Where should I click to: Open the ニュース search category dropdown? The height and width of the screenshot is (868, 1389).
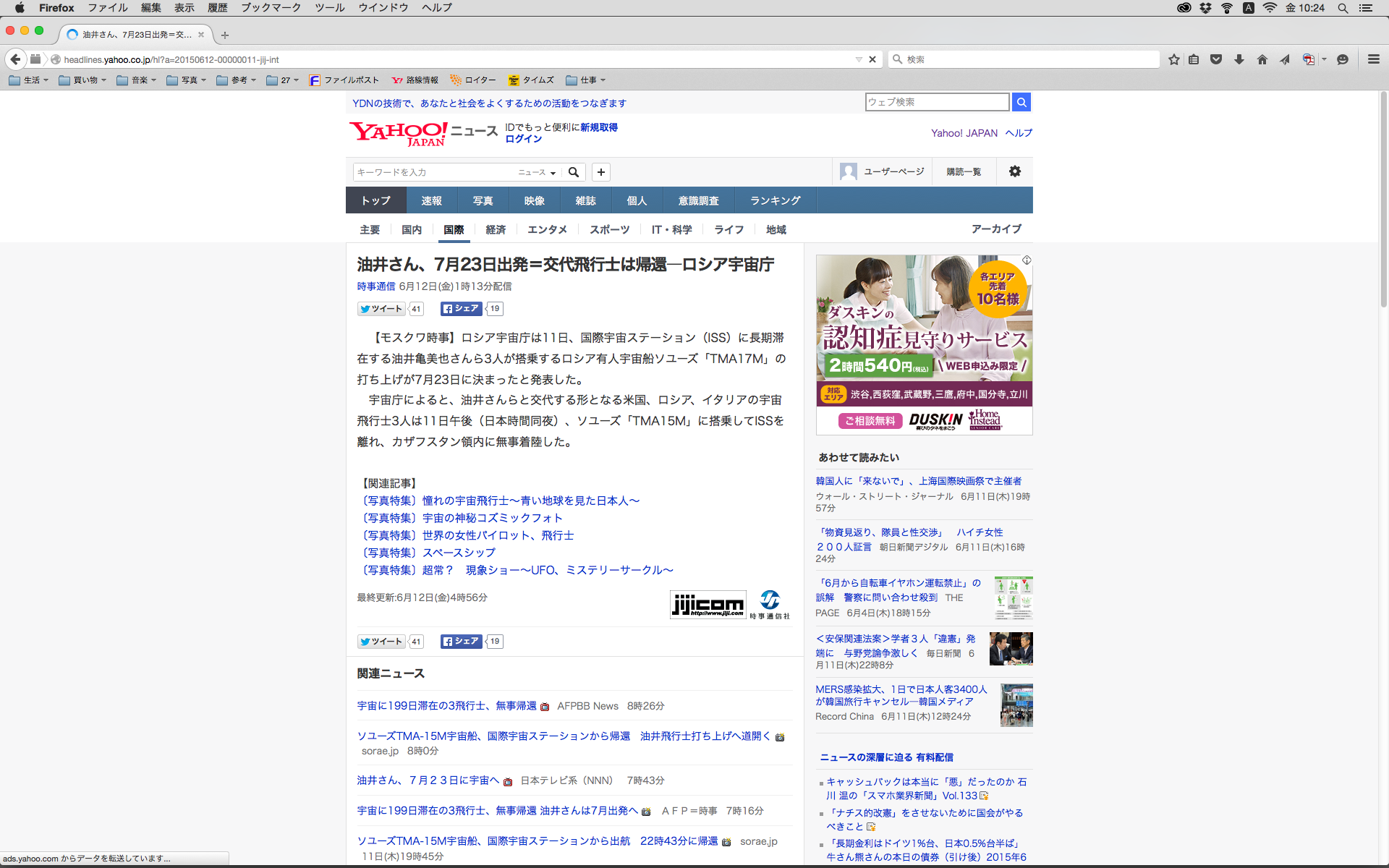tap(537, 172)
